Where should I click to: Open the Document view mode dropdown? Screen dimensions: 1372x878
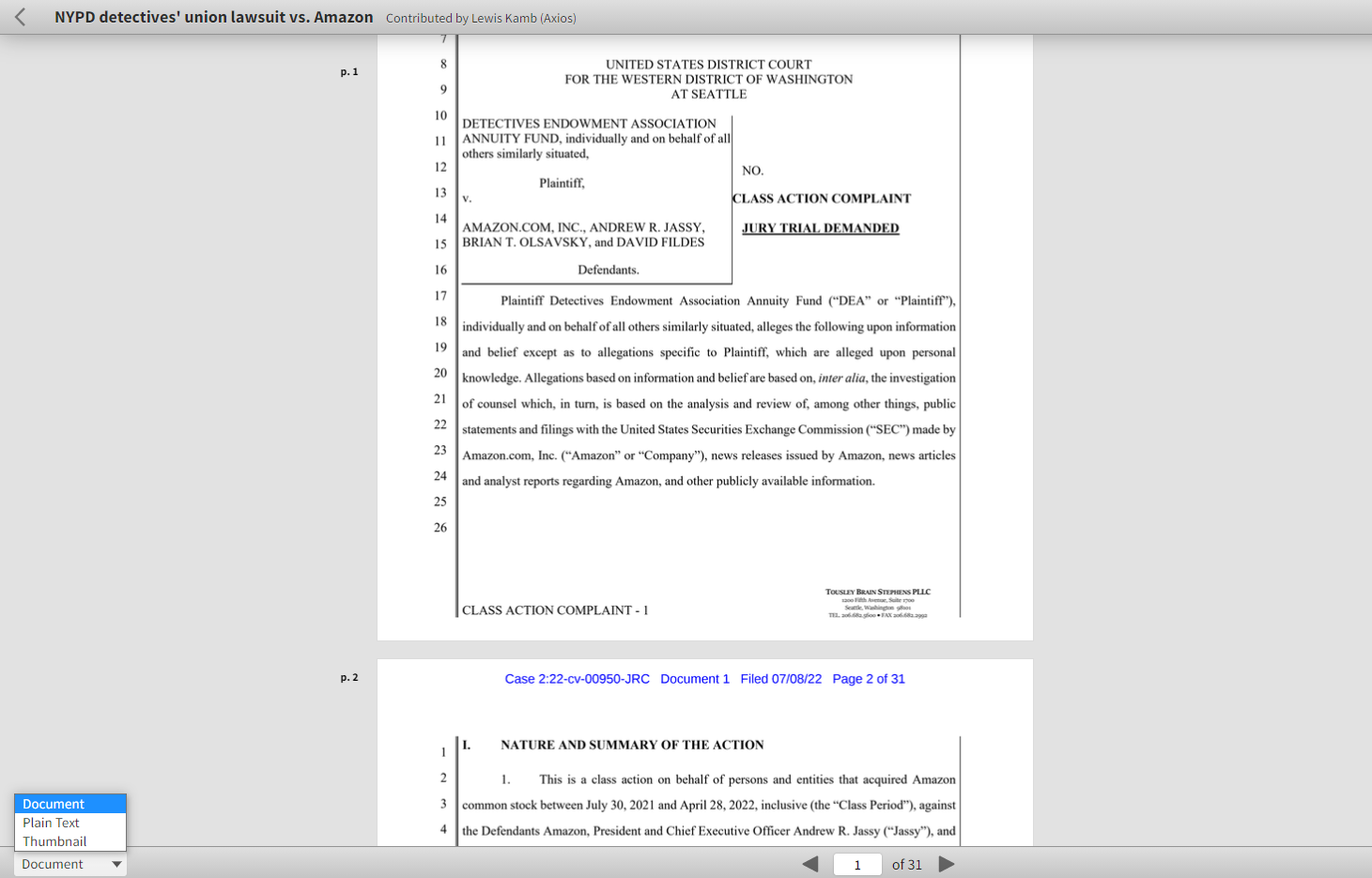tap(70, 864)
